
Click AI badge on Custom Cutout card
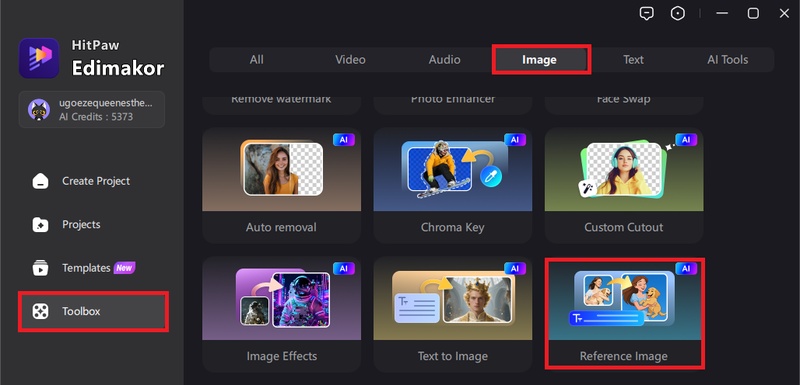tap(686, 140)
